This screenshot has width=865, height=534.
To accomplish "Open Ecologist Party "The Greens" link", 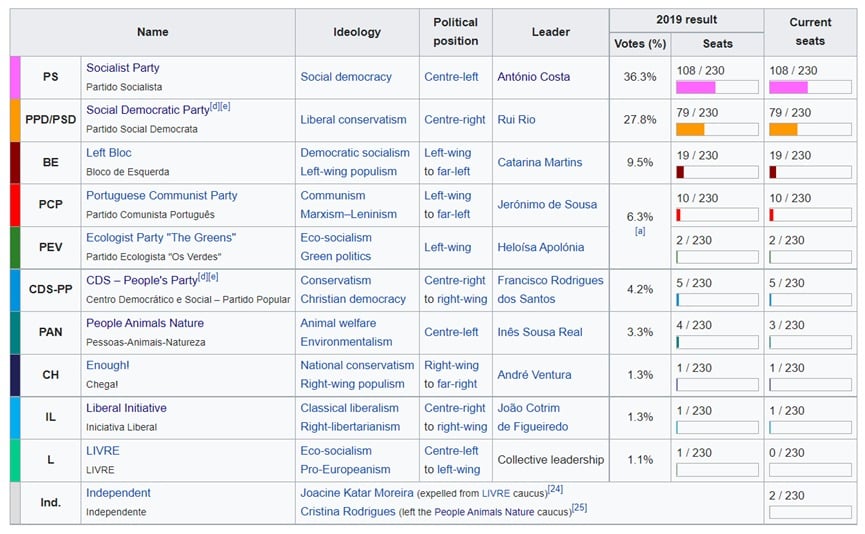I will point(161,238).
